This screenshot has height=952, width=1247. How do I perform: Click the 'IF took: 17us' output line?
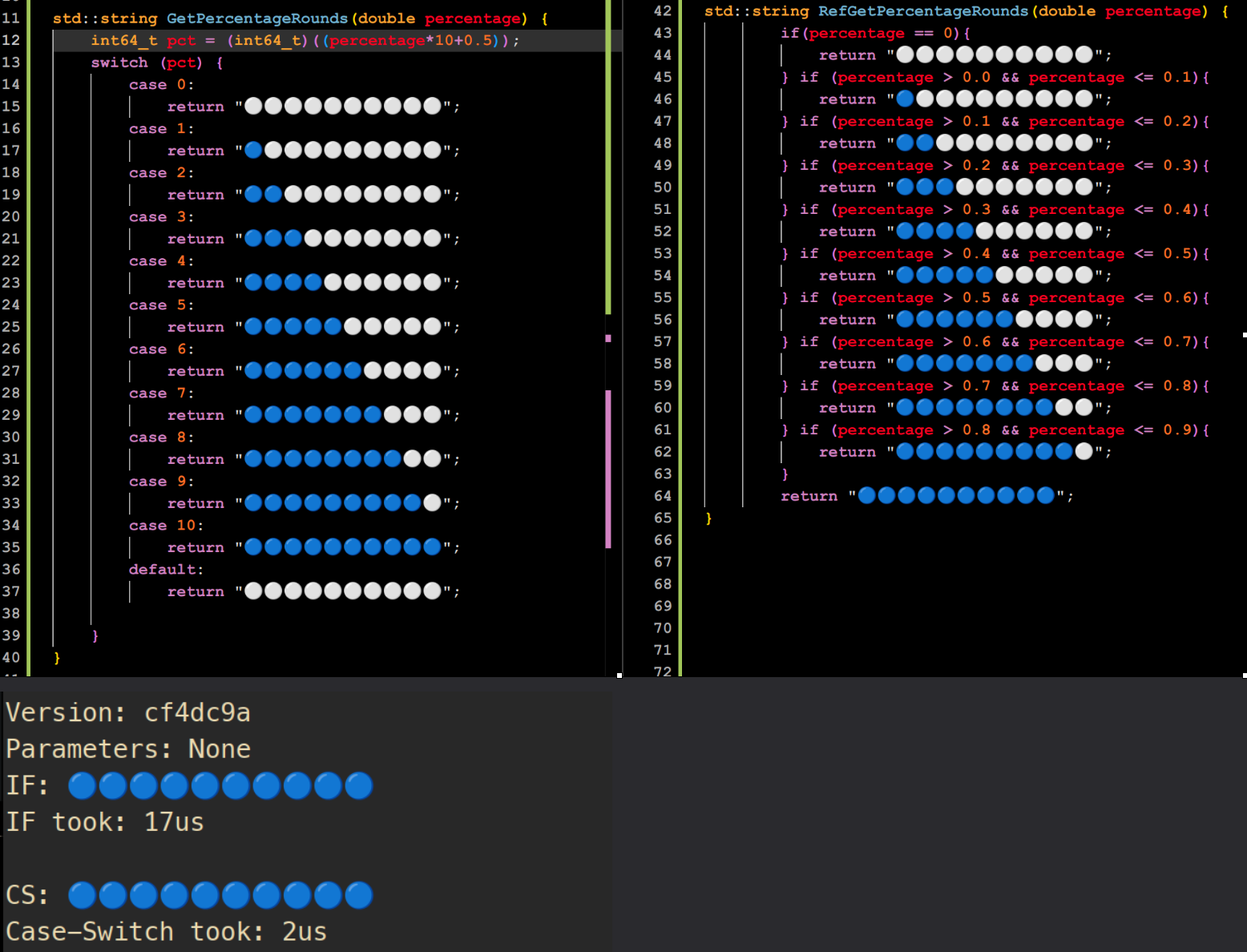(105, 822)
